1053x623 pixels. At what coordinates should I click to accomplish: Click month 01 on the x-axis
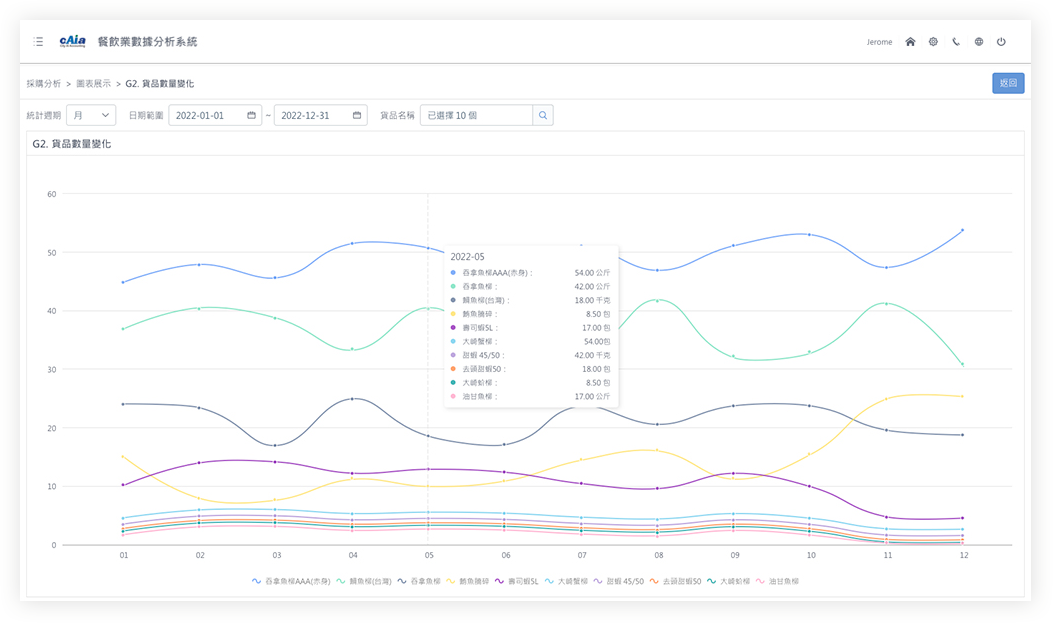point(124,556)
